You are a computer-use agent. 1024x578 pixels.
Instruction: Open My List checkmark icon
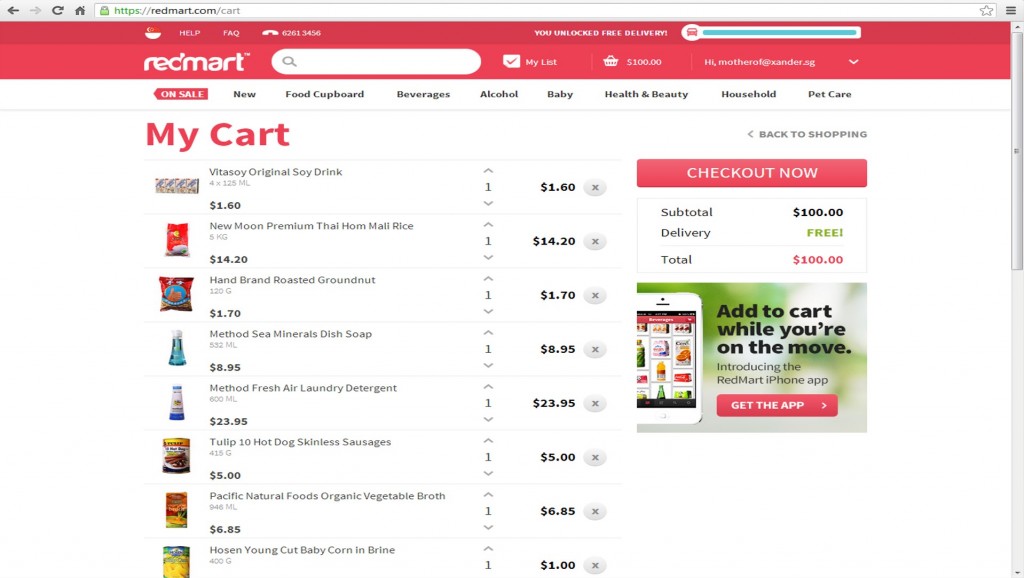click(x=511, y=61)
